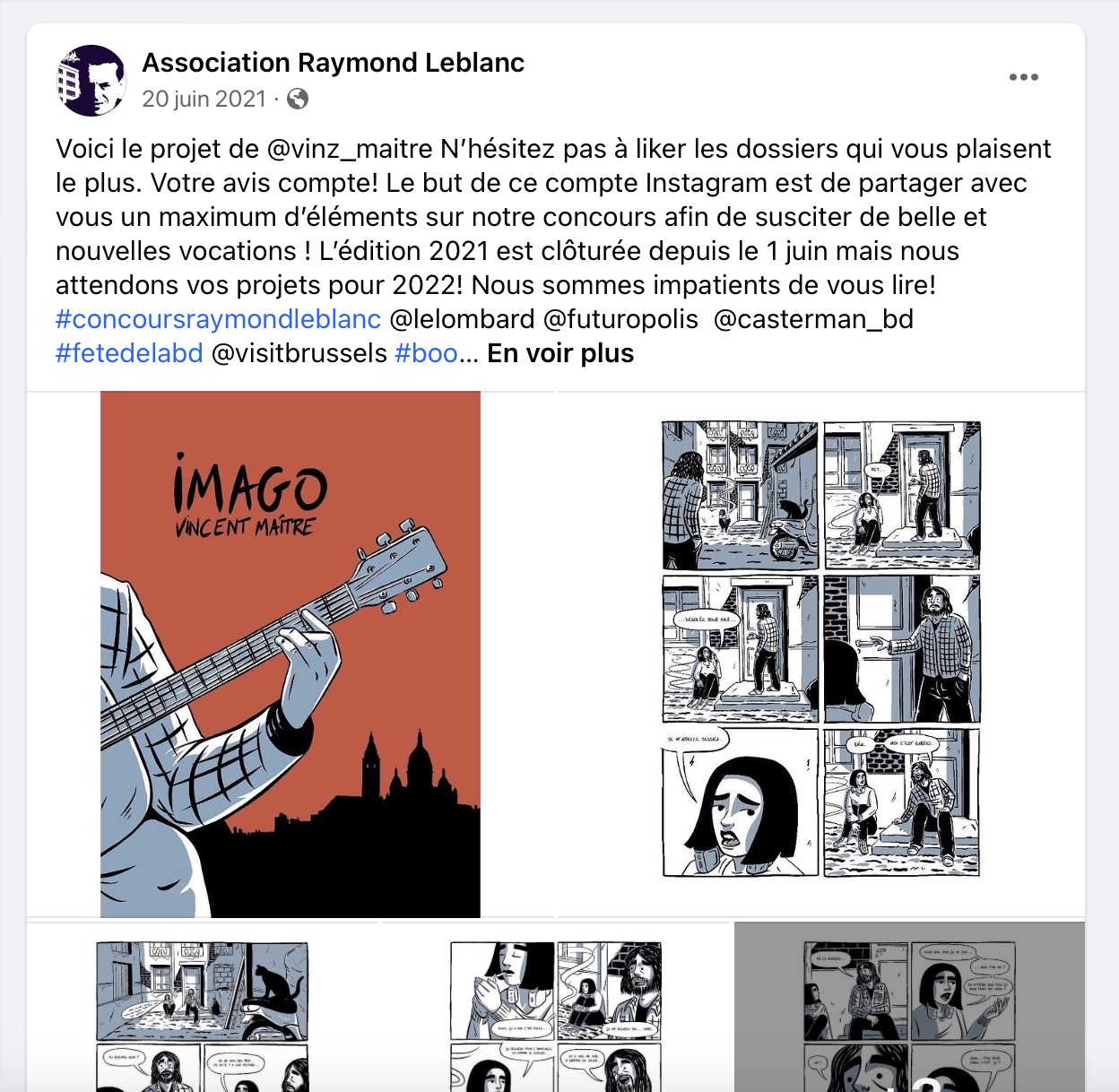Open the 20 juin 2021 post timestamp
This screenshot has height=1092, width=1119.
click(204, 99)
